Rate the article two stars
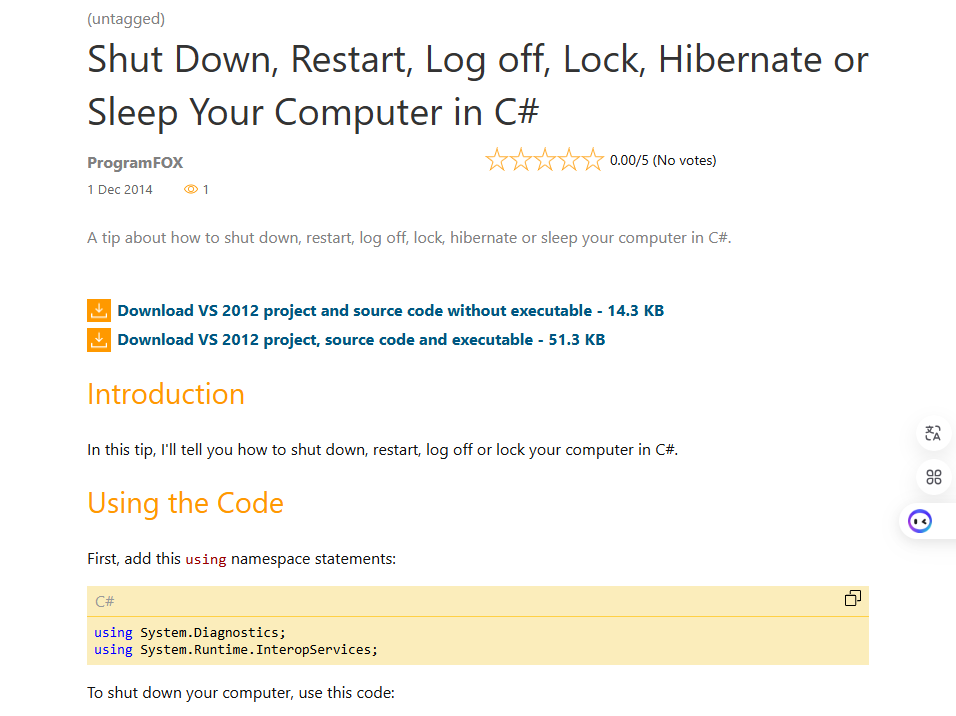The image size is (956, 716). 521,160
